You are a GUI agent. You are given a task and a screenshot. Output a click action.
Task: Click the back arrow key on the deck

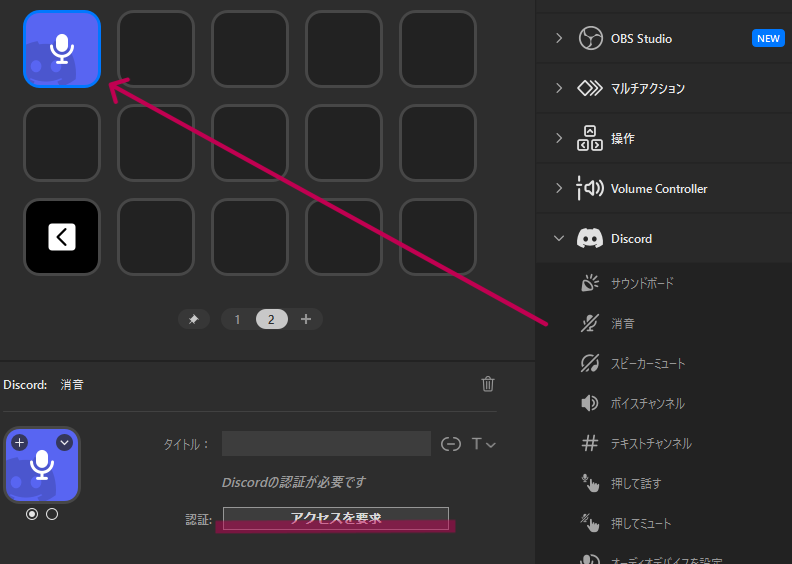62,237
